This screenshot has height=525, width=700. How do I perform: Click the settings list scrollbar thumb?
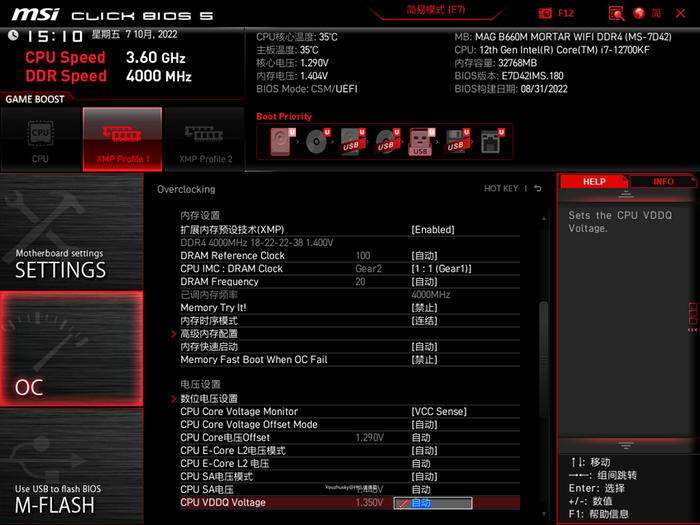pos(543,359)
